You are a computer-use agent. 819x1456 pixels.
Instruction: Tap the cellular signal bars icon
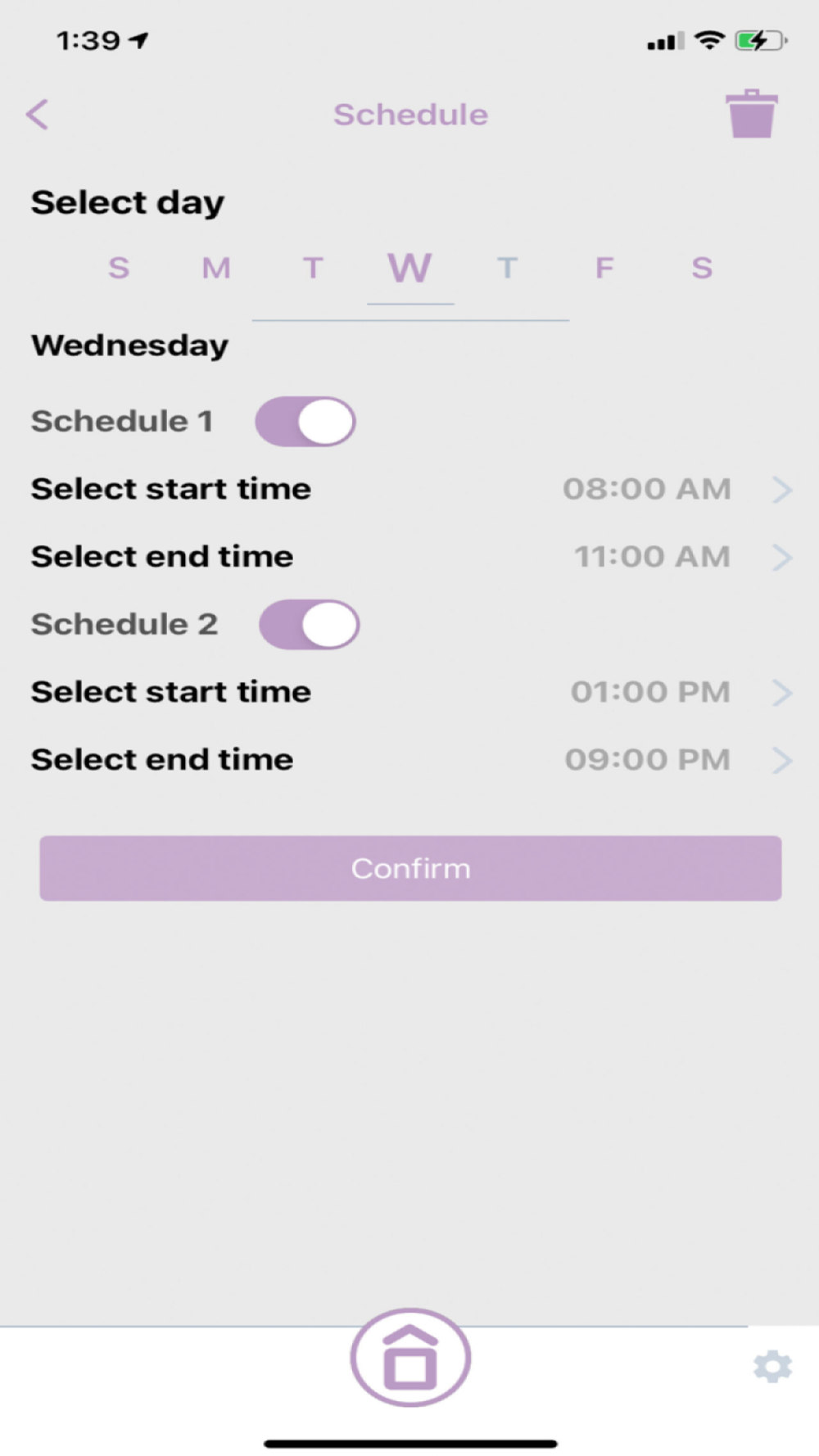pos(665,40)
